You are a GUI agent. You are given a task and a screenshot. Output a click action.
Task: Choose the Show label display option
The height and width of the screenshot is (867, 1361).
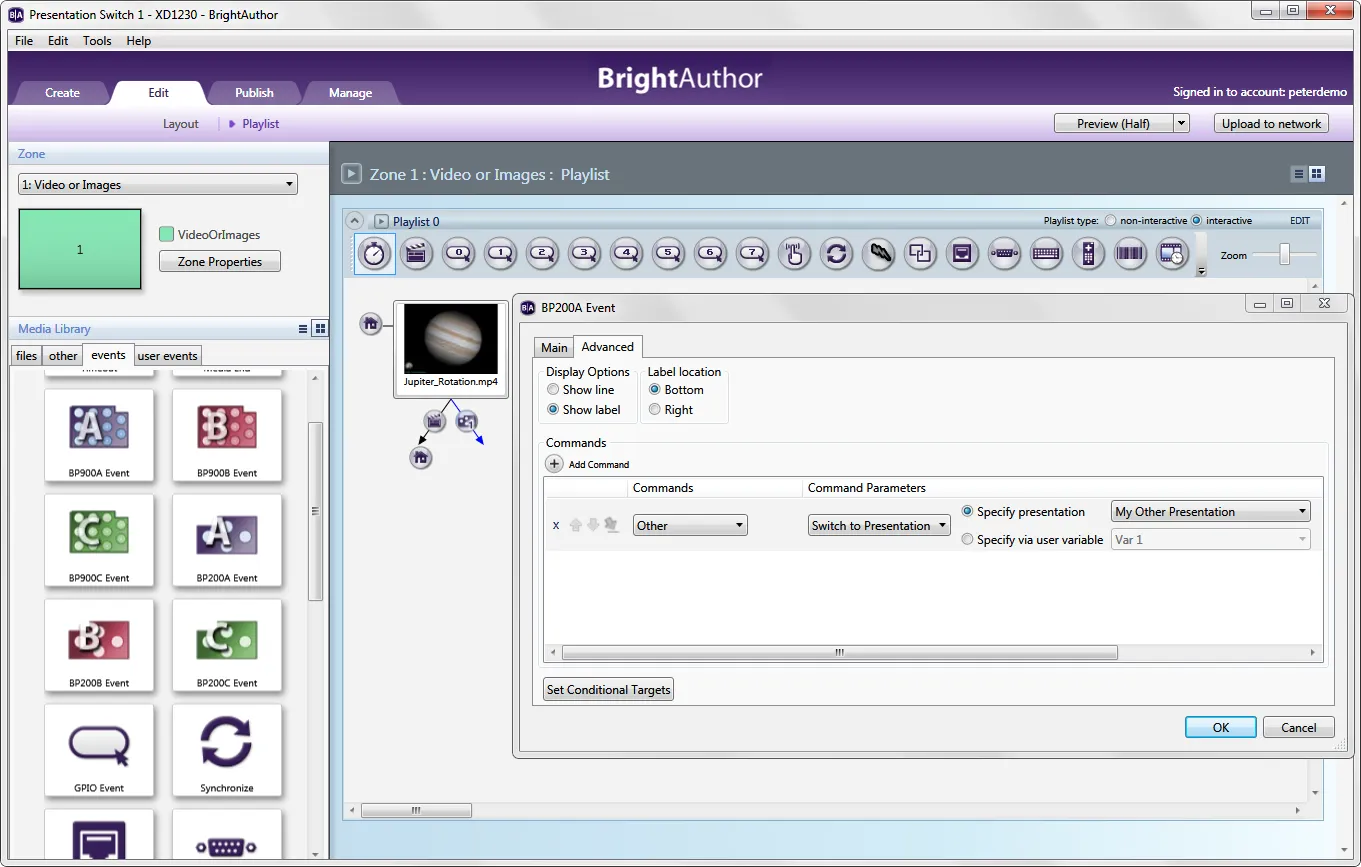(553, 410)
